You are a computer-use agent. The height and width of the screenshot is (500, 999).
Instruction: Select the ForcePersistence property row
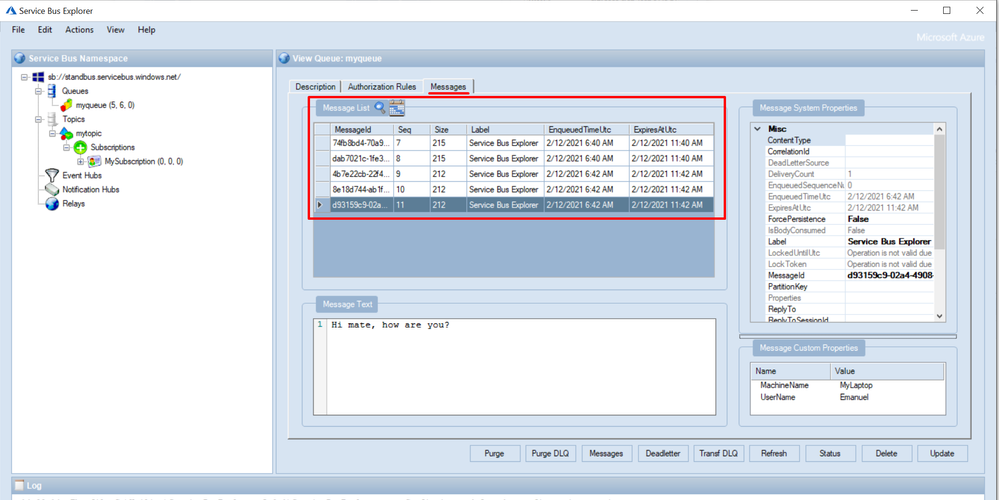[x=849, y=219]
